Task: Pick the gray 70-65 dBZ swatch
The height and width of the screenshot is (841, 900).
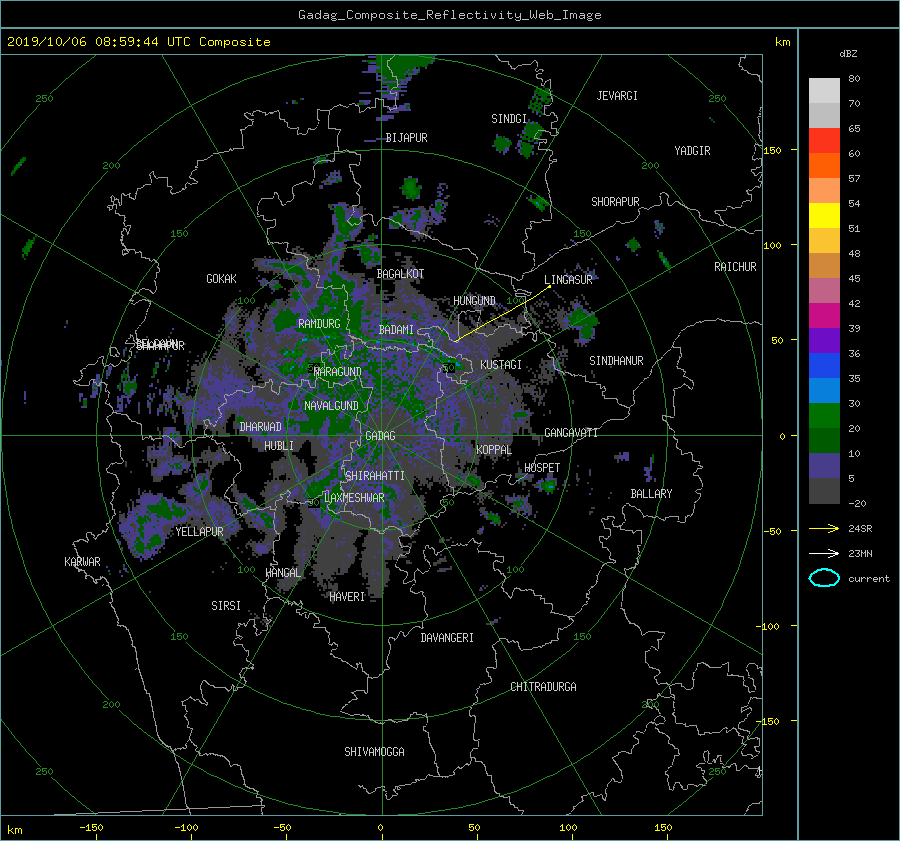Action: (824, 115)
